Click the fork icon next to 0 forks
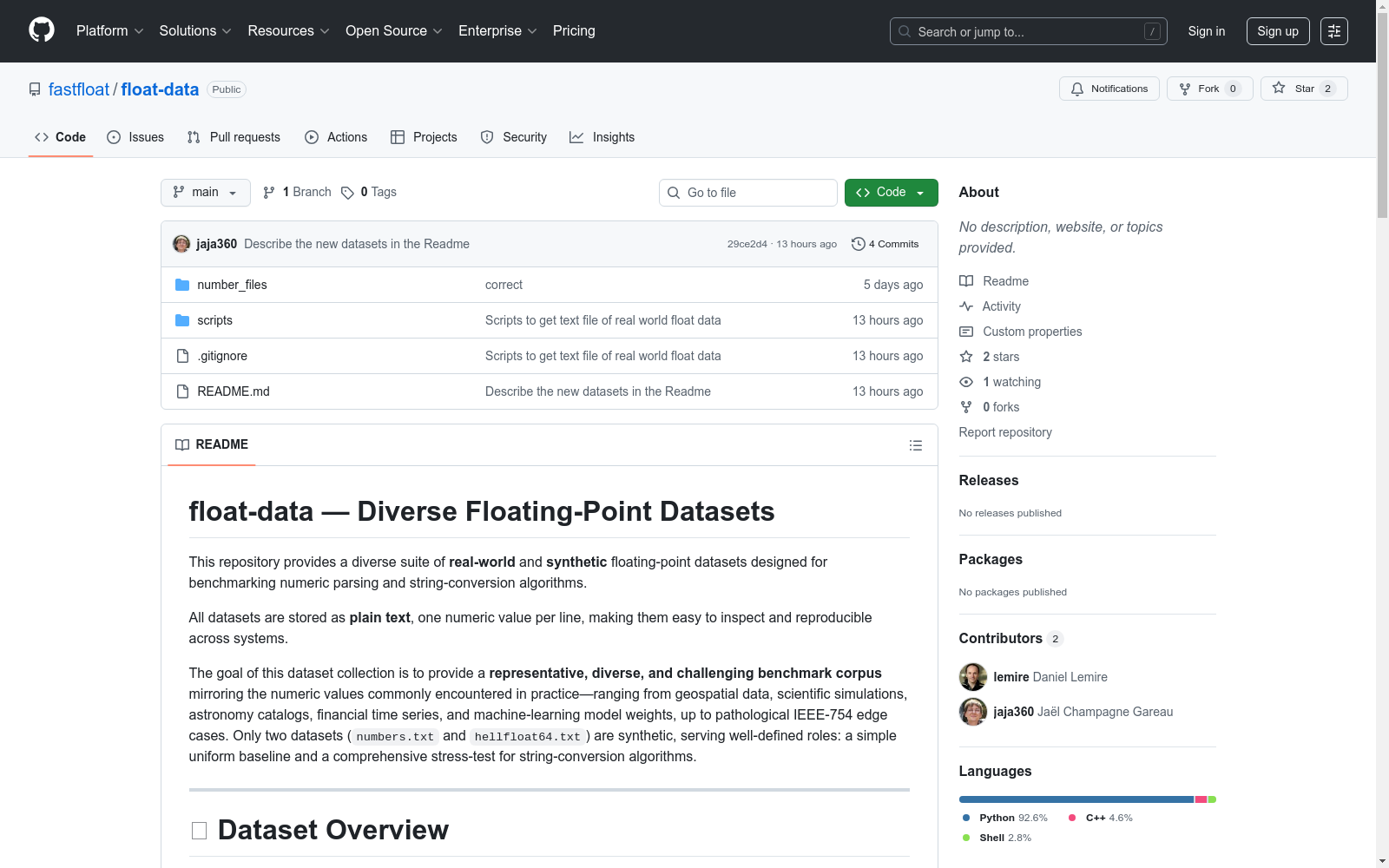The height and width of the screenshot is (868, 1389). [x=966, y=407]
